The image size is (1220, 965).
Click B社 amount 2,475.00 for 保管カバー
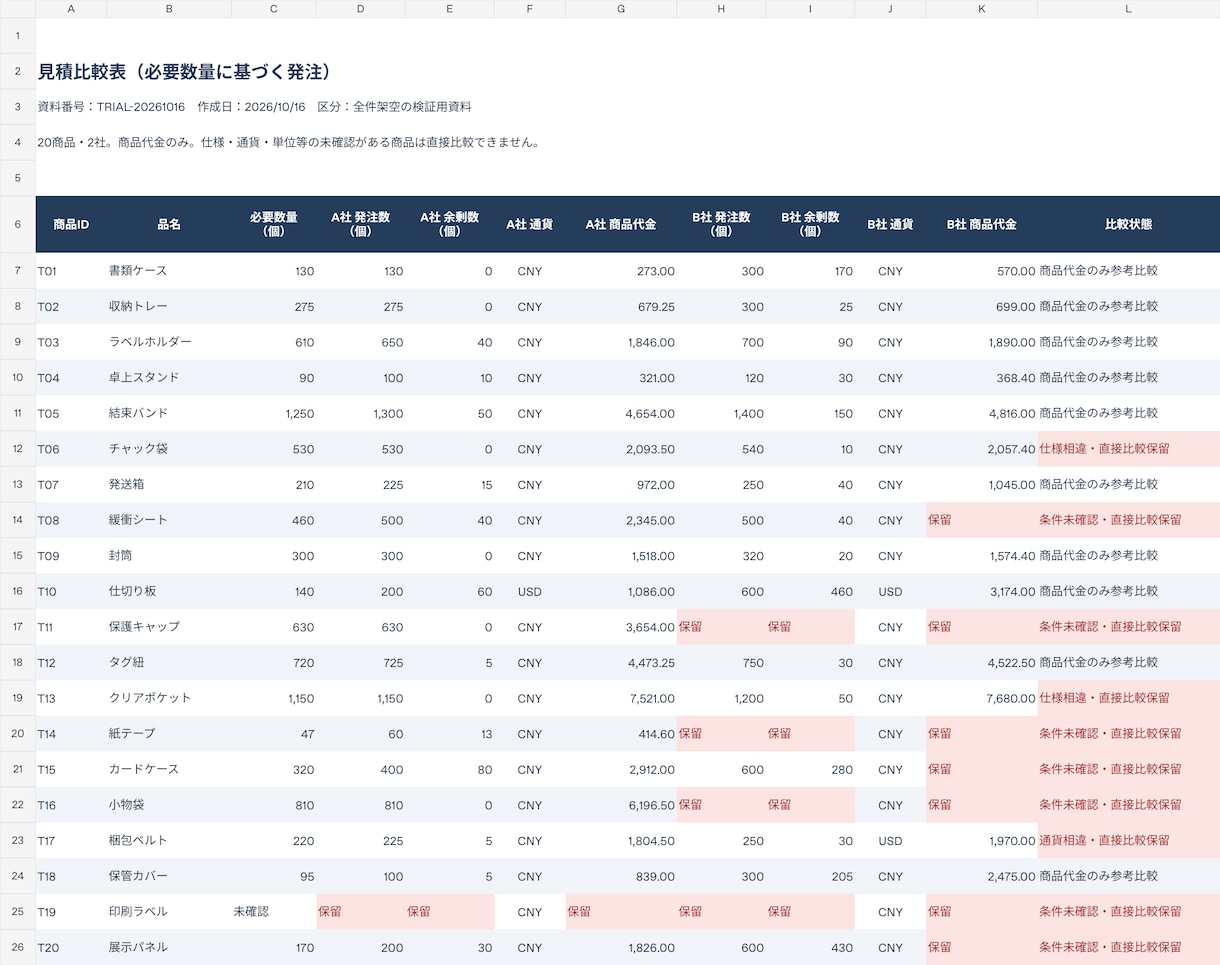[982, 876]
